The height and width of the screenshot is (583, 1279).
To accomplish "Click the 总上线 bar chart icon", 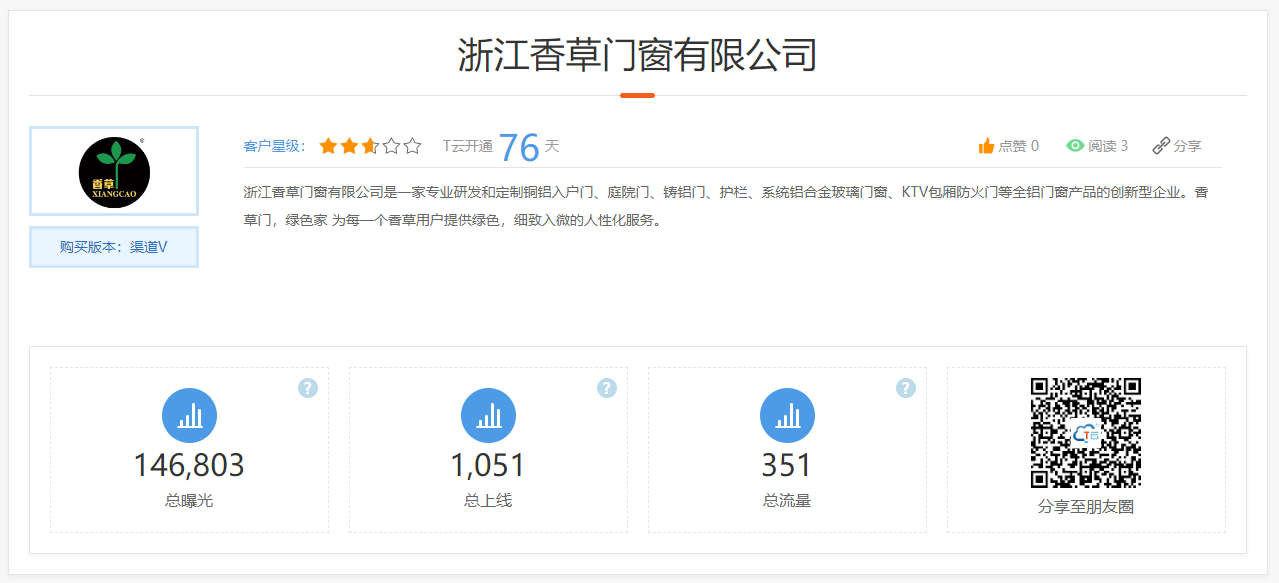I will [488, 415].
